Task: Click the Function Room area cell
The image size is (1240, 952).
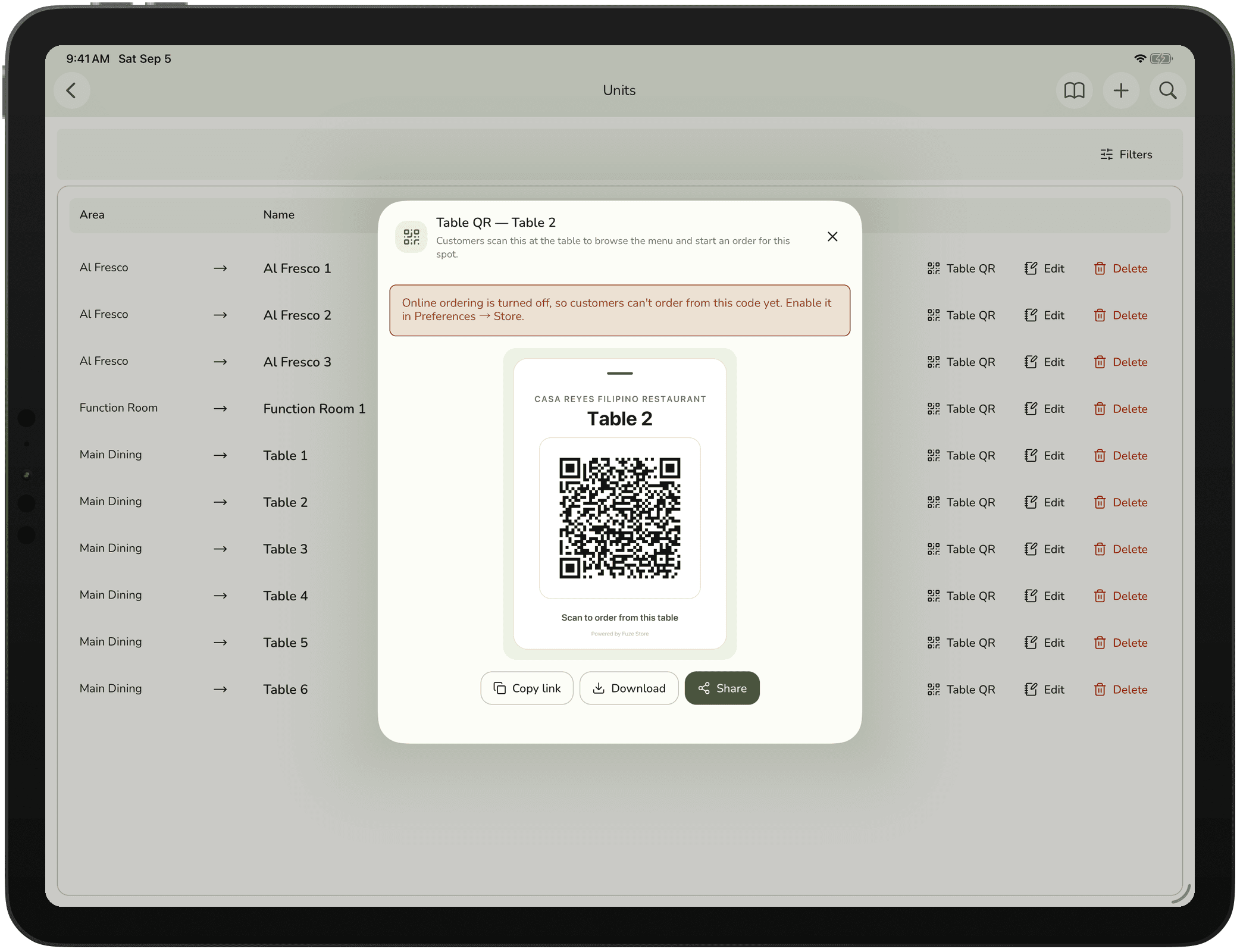Action: tap(118, 408)
